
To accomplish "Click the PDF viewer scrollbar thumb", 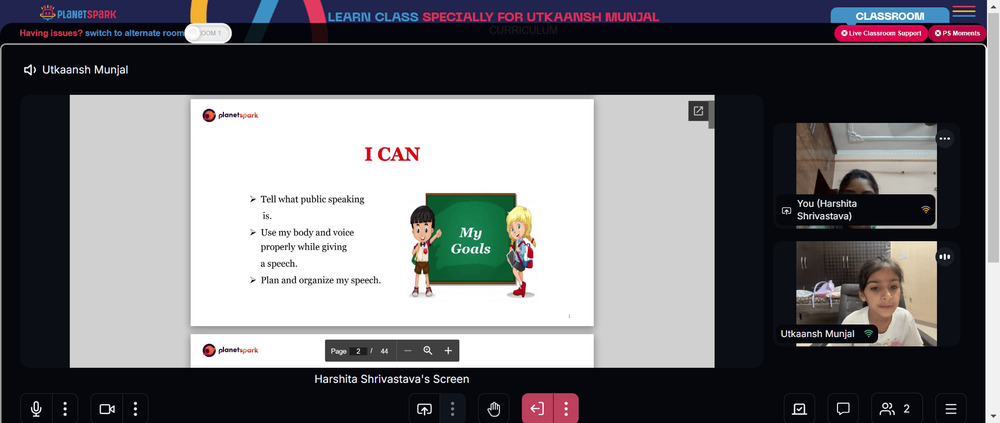I will coord(711,114).
